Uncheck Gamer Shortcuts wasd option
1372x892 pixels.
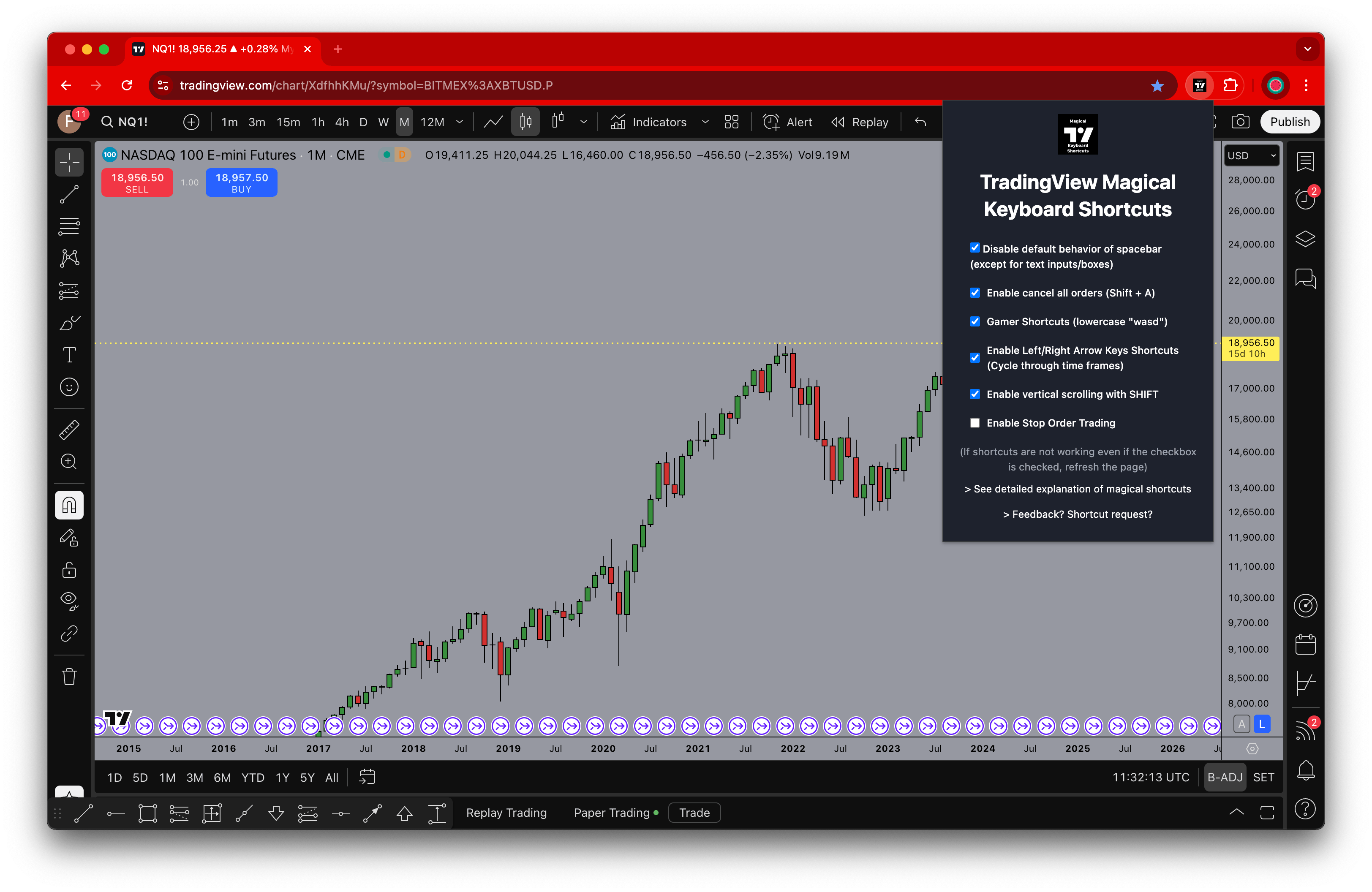[x=975, y=321]
